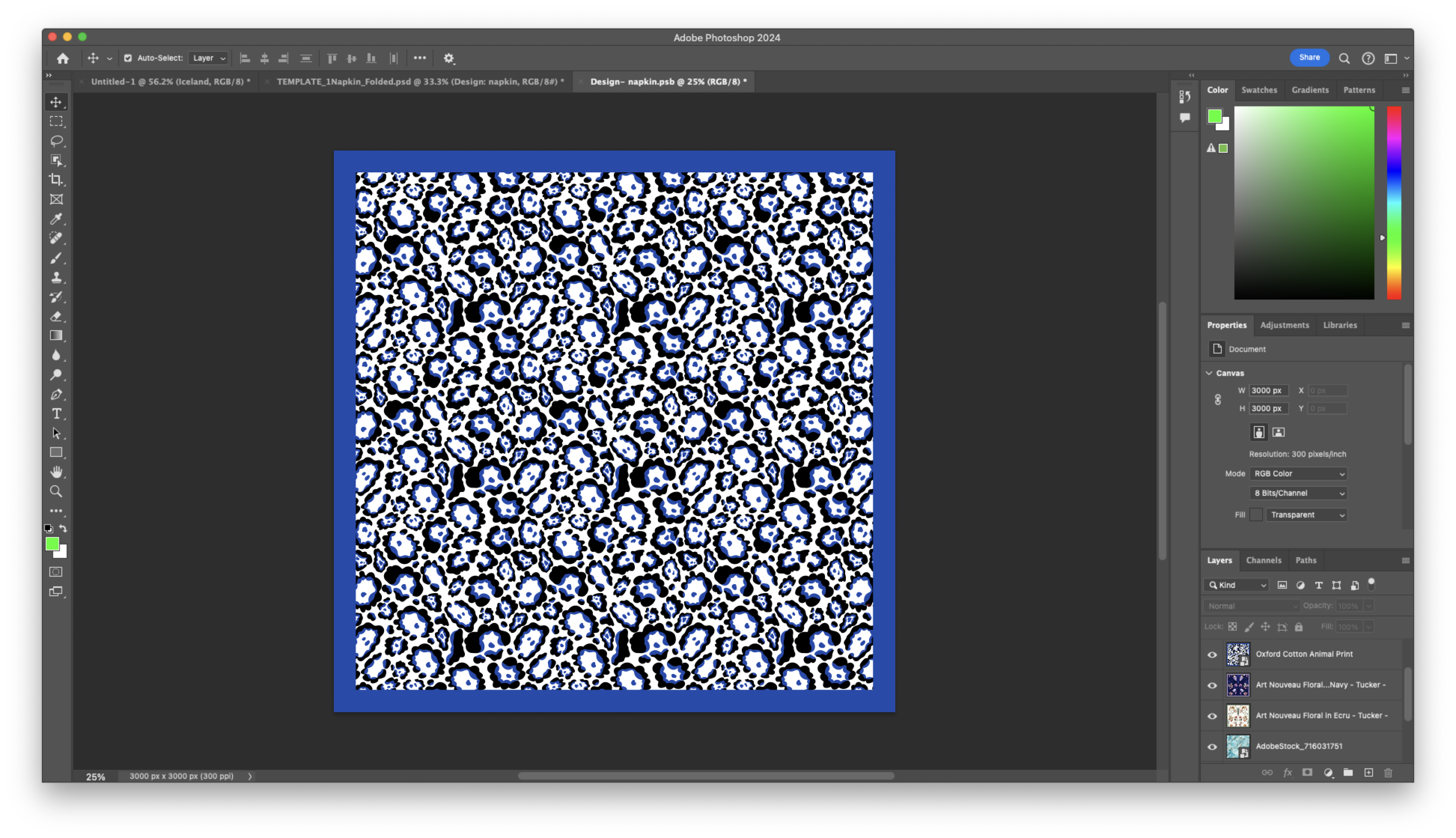The height and width of the screenshot is (838, 1456).
Task: Open the Auto-Select Layer dropdown
Action: click(x=208, y=58)
